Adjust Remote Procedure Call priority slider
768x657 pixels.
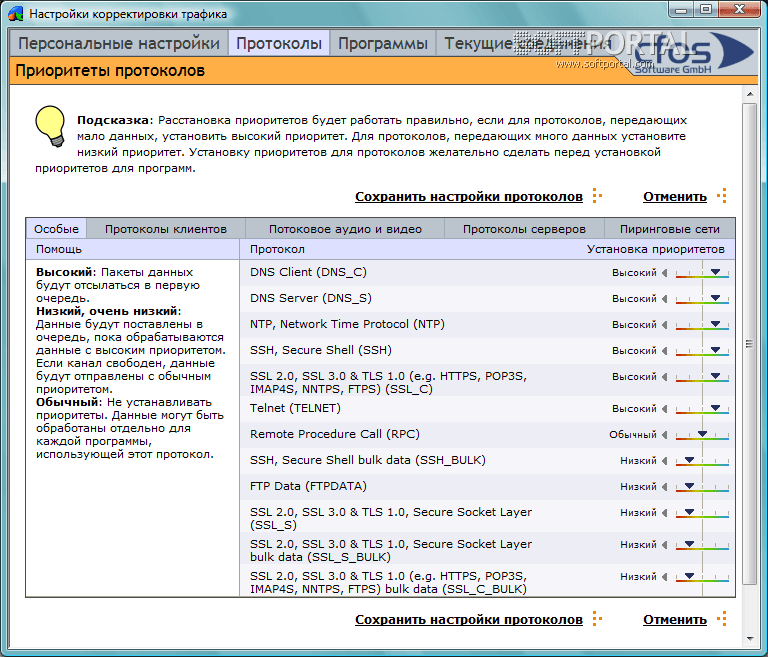click(x=702, y=435)
